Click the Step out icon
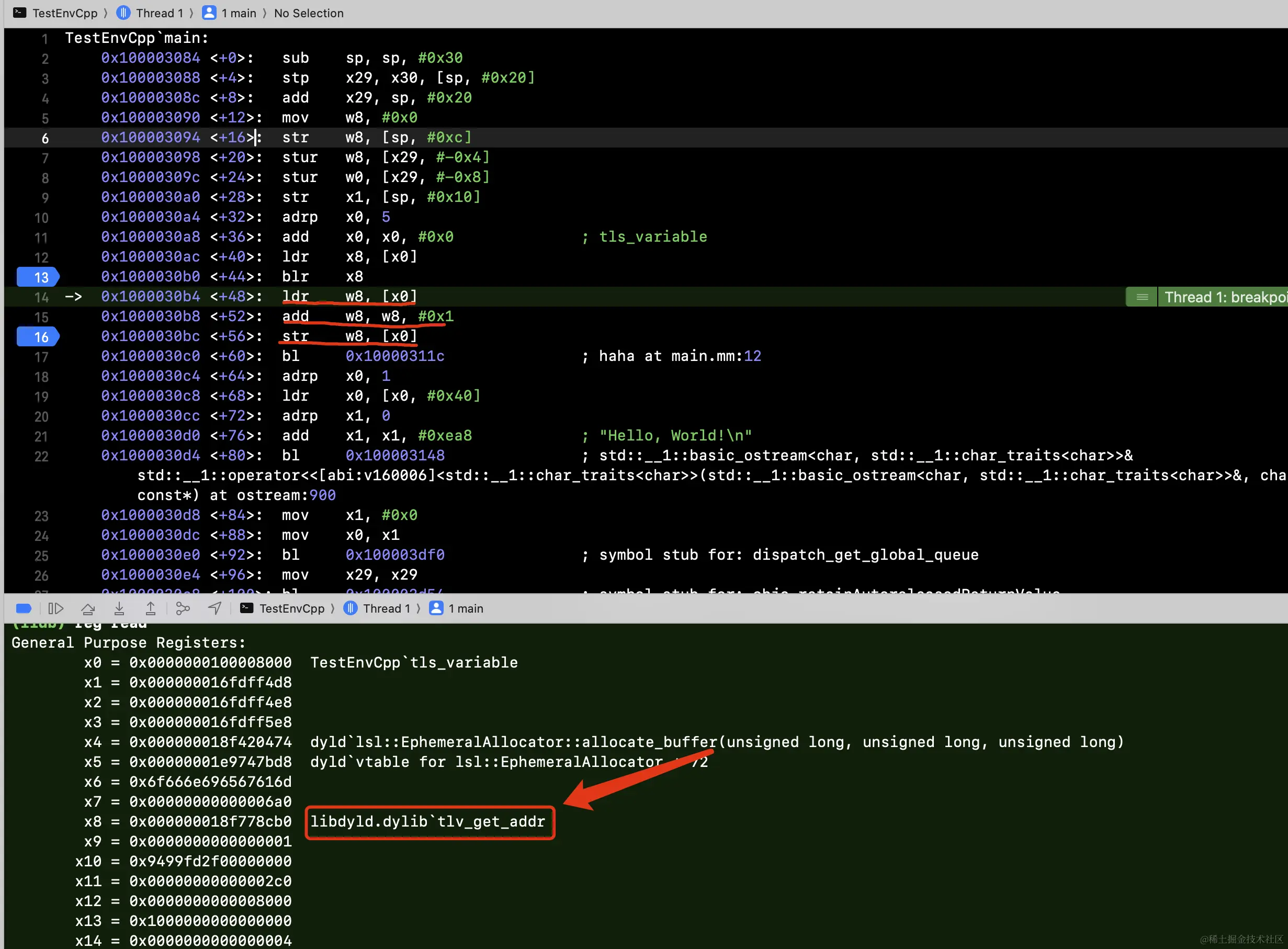The height and width of the screenshot is (949, 1288). coord(151,608)
